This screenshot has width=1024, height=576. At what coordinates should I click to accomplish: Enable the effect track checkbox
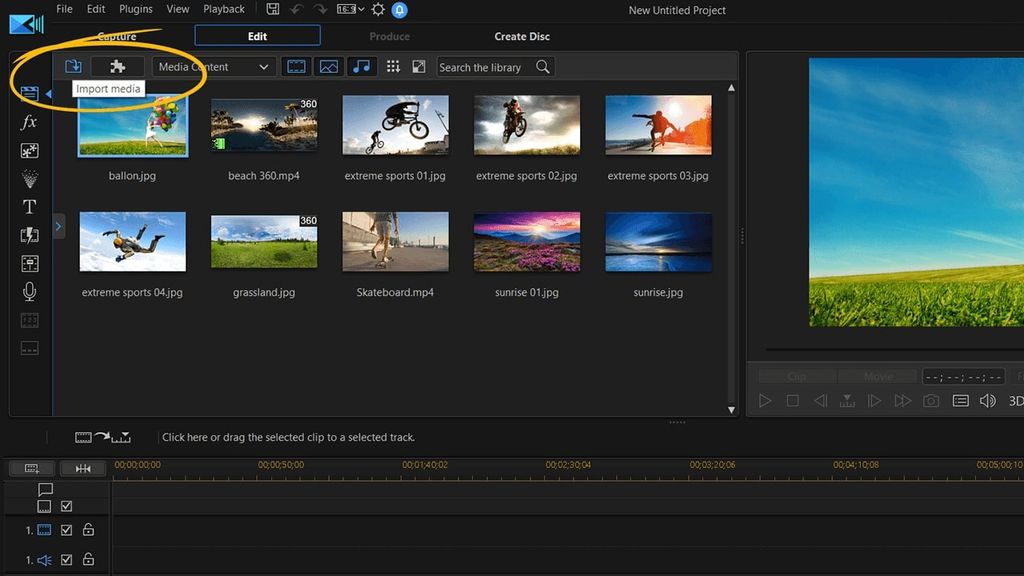point(66,506)
